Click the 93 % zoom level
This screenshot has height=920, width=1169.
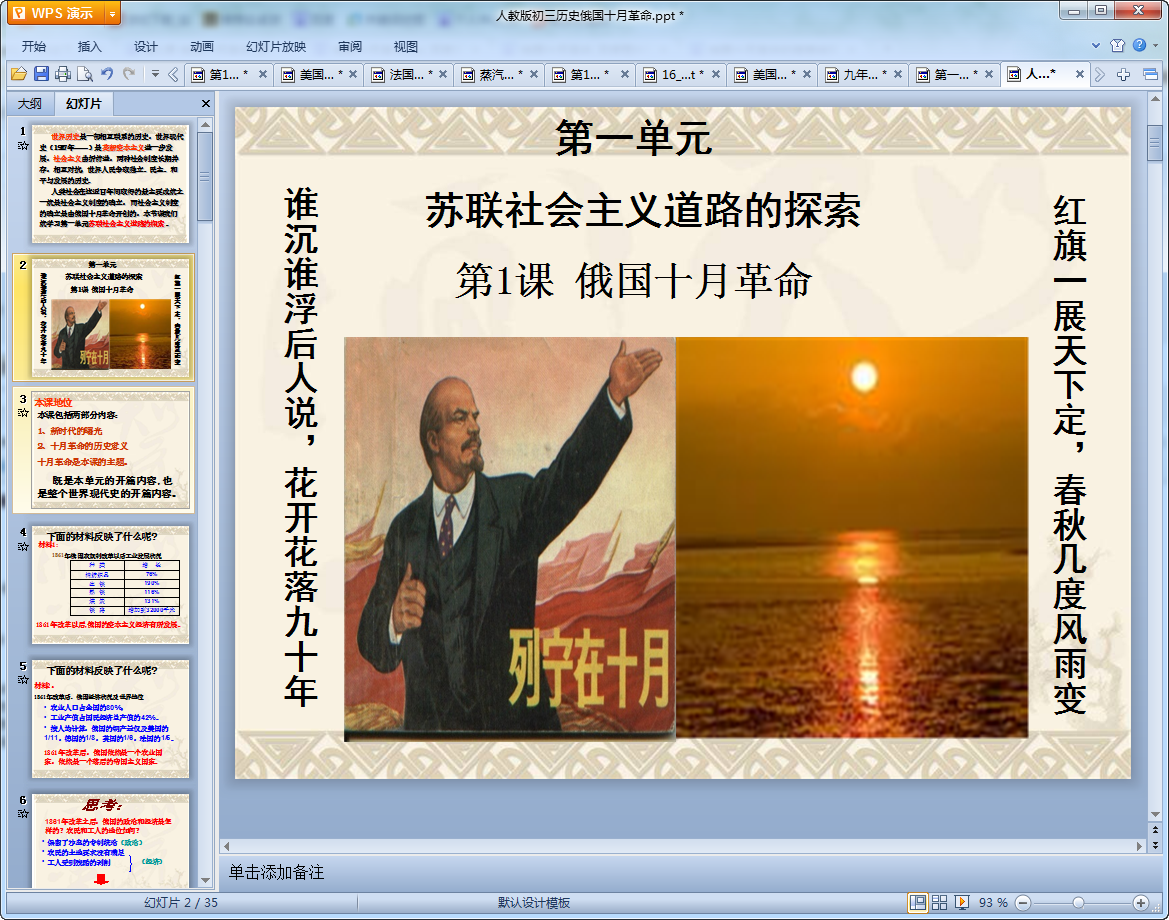[x=993, y=903]
